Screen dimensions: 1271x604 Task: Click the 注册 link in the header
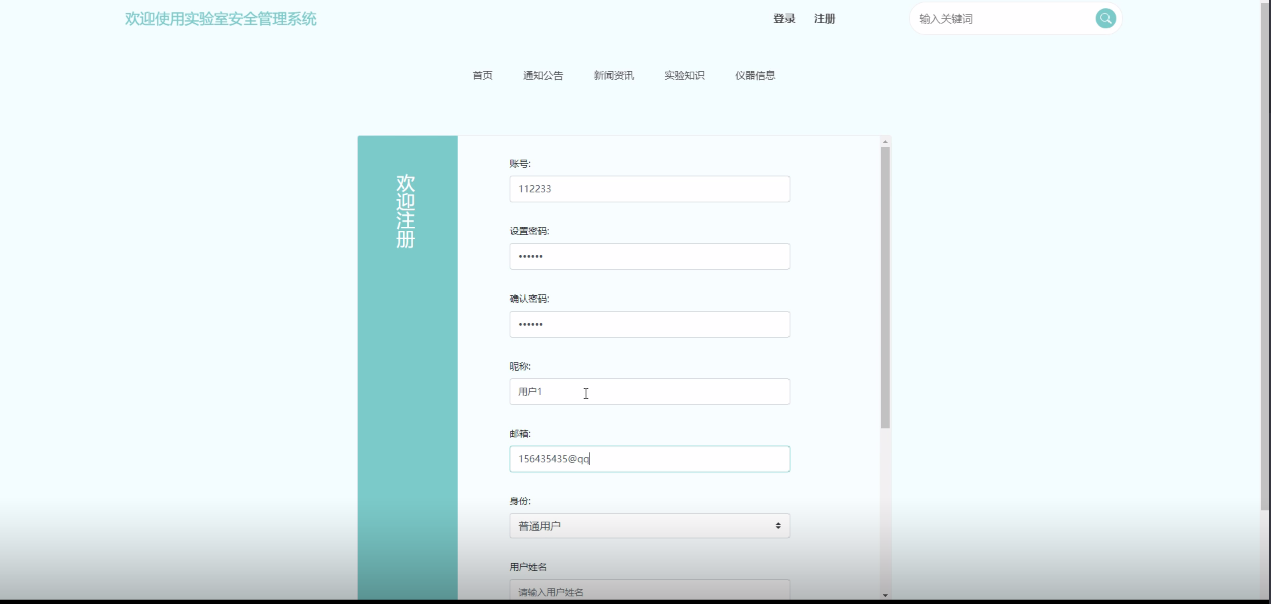coord(824,19)
